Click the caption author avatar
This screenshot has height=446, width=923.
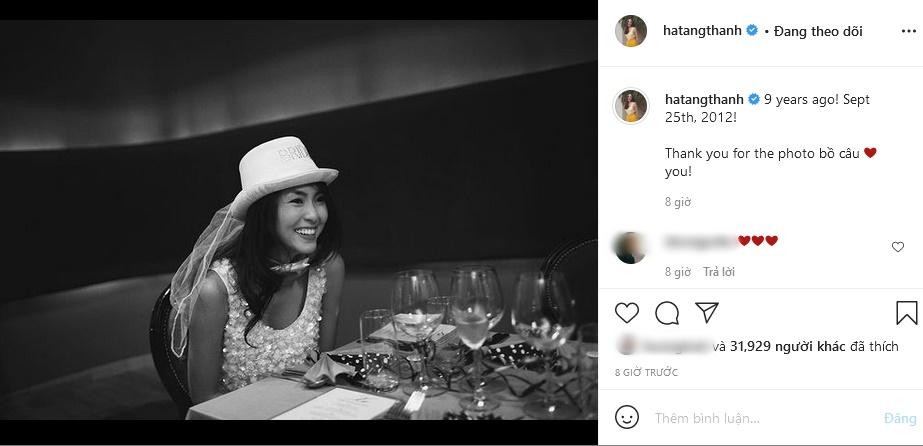click(x=631, y=106)
